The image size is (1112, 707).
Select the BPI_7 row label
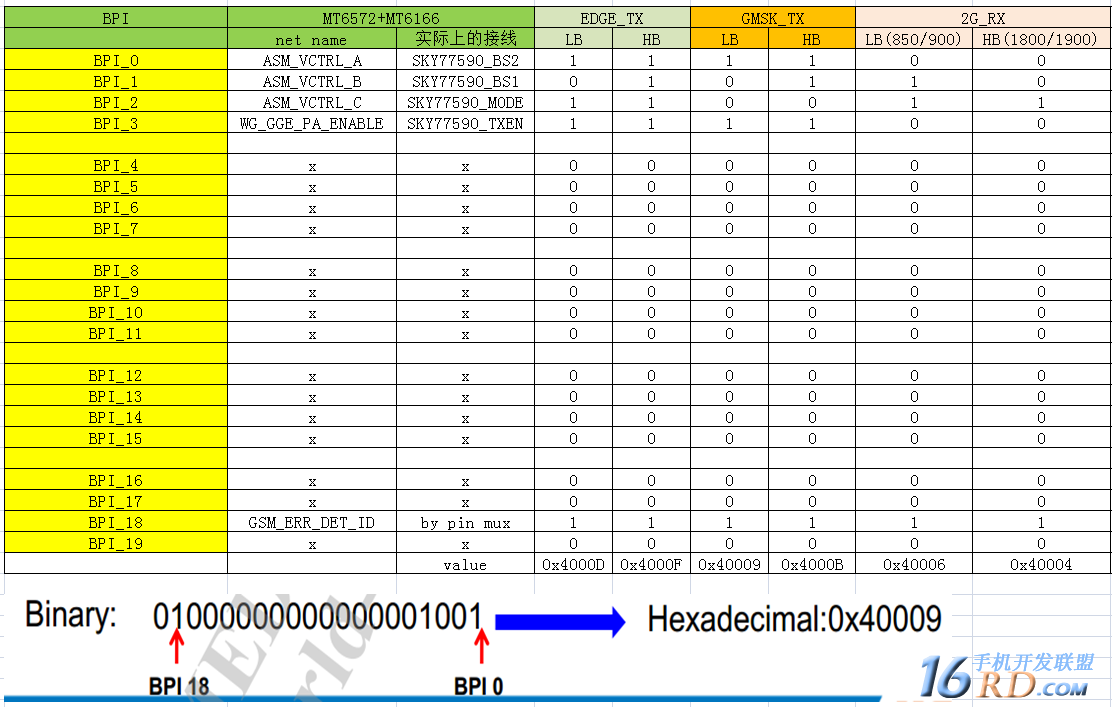[116, 228]
